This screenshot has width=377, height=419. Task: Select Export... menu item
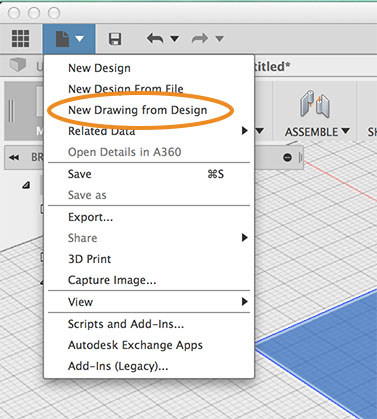point(149,217)
